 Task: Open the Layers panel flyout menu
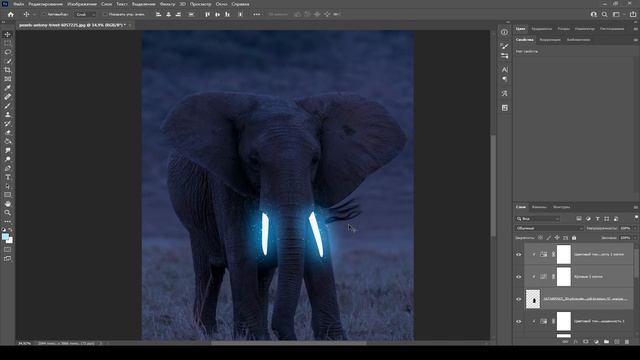636,207
